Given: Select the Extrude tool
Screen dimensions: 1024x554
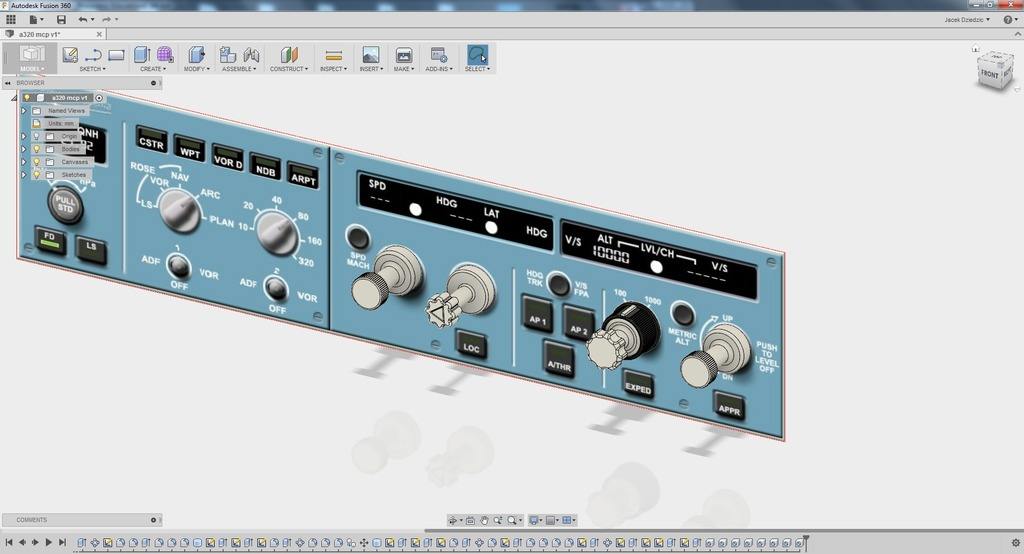Looking at the screenshot, I should coord(142,54).
